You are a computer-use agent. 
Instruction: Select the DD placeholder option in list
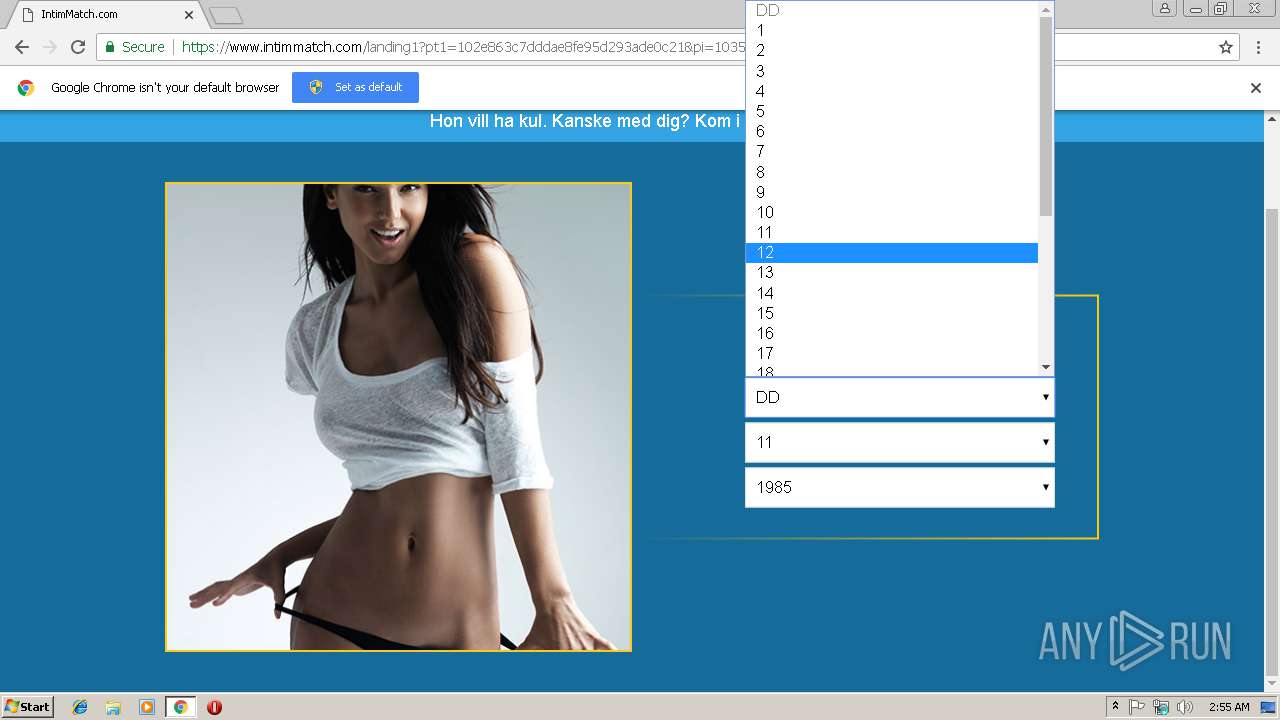[891, 10]
